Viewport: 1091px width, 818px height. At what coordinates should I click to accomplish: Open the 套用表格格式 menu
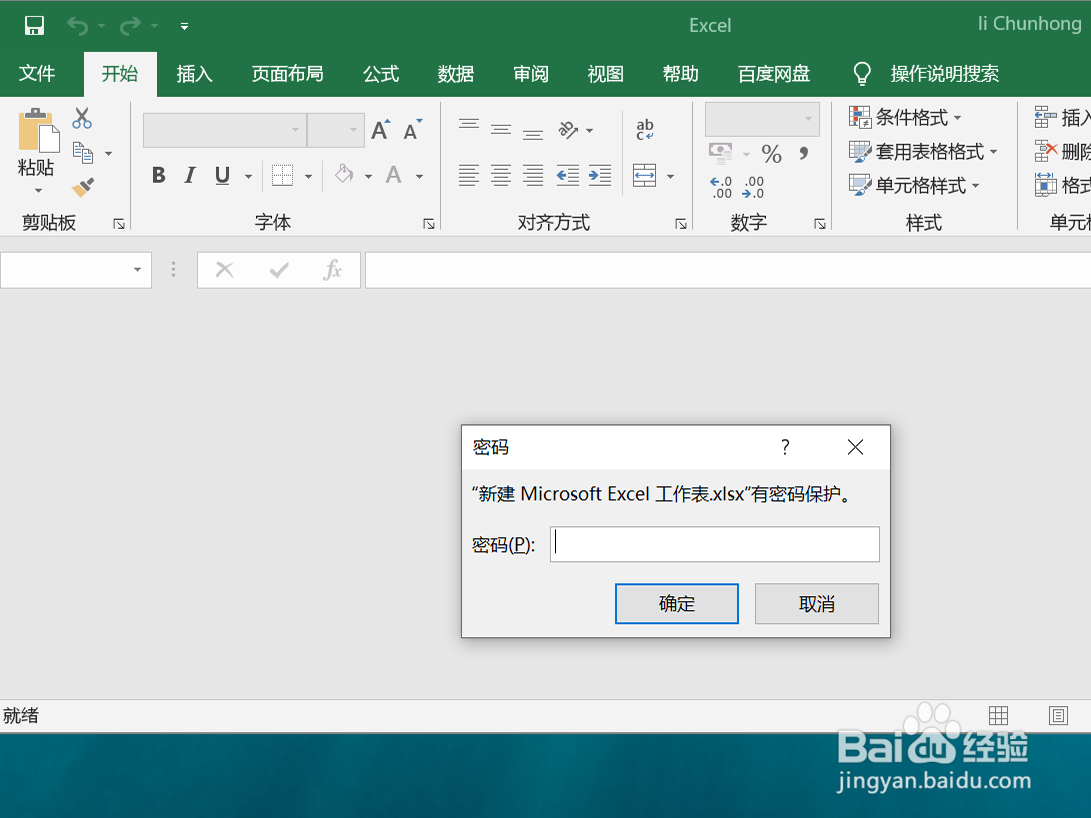coord(923,152)
